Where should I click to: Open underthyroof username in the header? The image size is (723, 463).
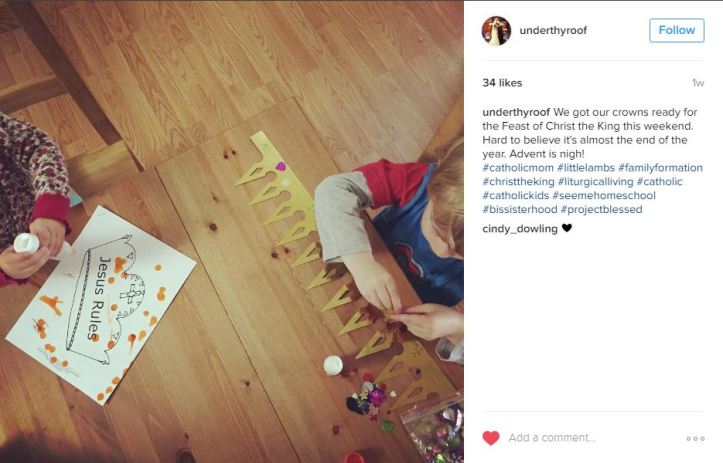tap(553, 30)
